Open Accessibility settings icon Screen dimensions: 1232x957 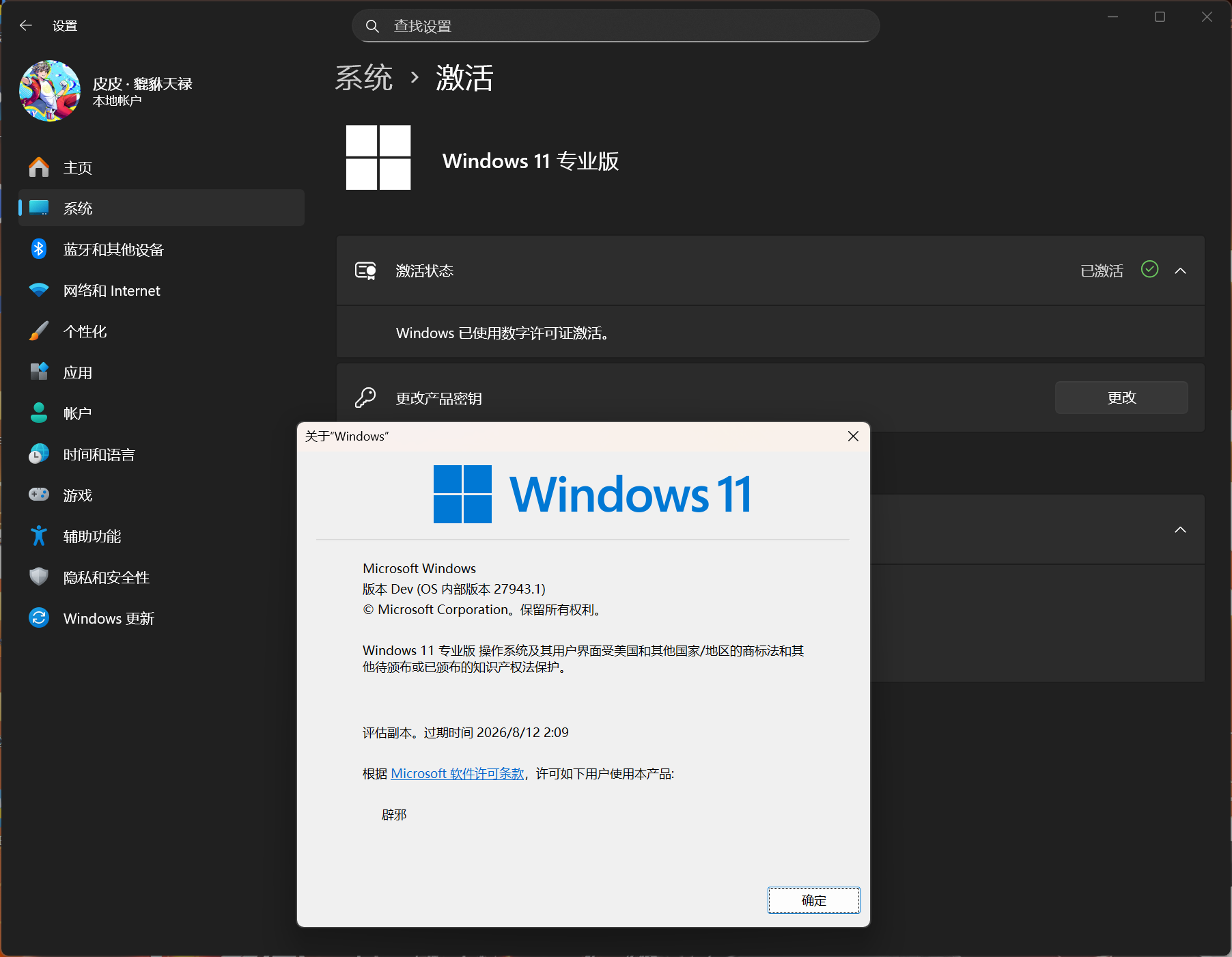[39, 536]
